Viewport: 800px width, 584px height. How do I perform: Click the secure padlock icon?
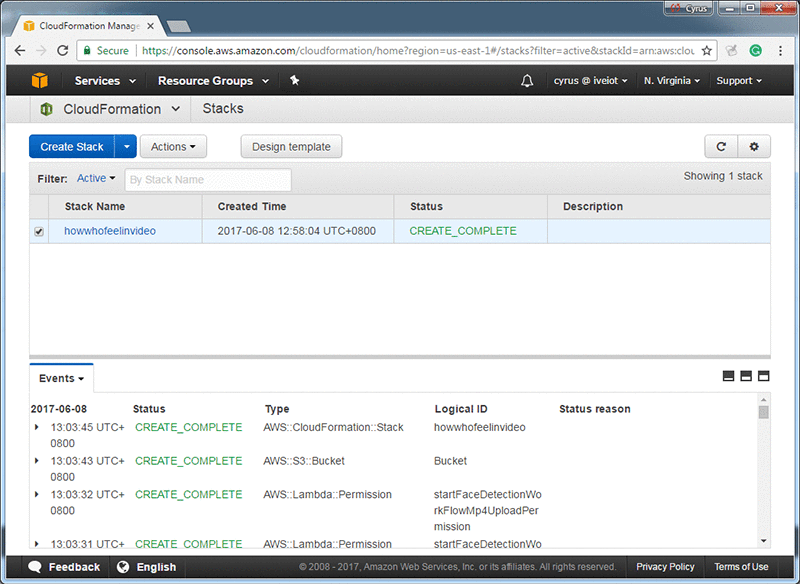pyautogui.click(x=87, y=50)
